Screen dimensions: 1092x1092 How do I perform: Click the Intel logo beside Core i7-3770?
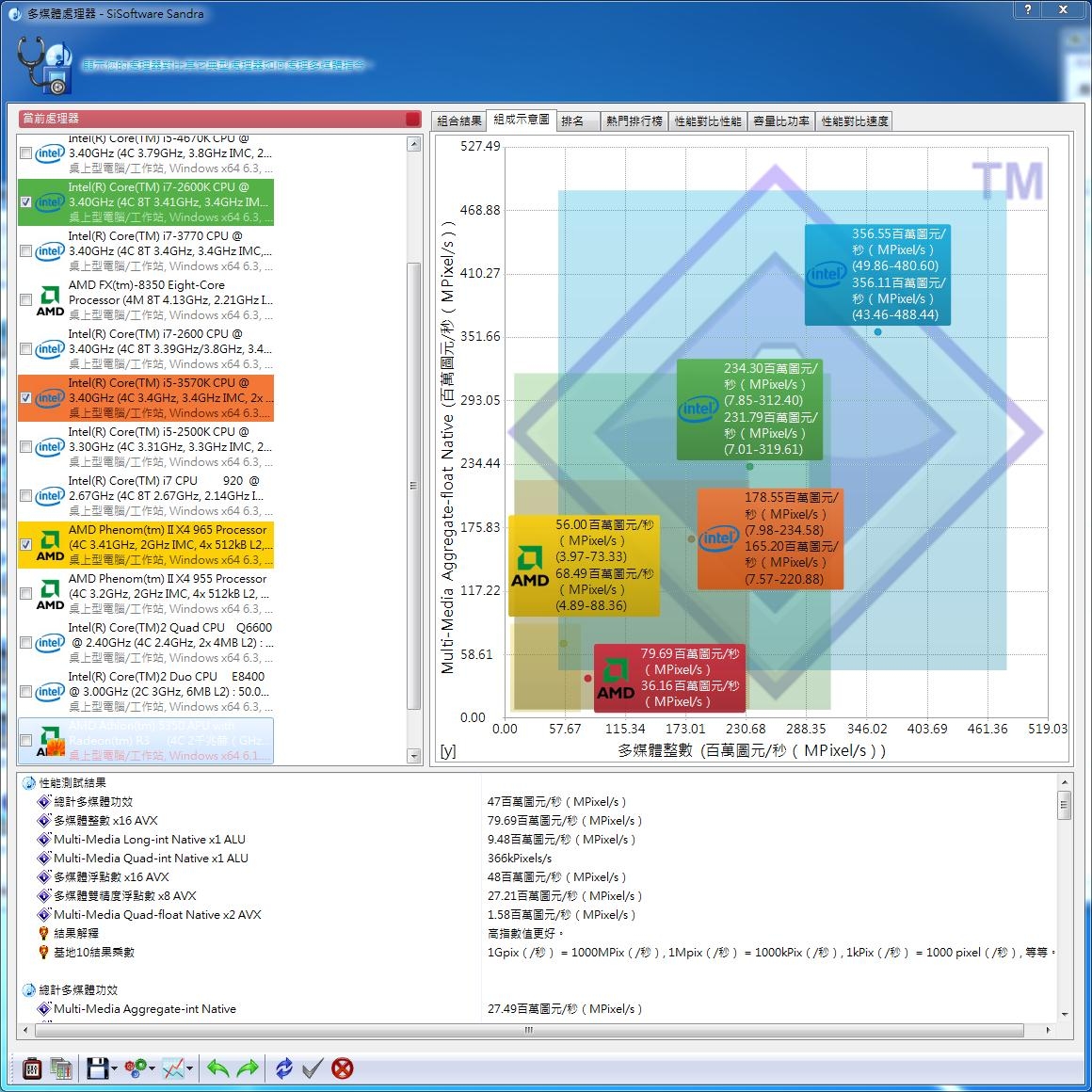click(x=50, y=250)
